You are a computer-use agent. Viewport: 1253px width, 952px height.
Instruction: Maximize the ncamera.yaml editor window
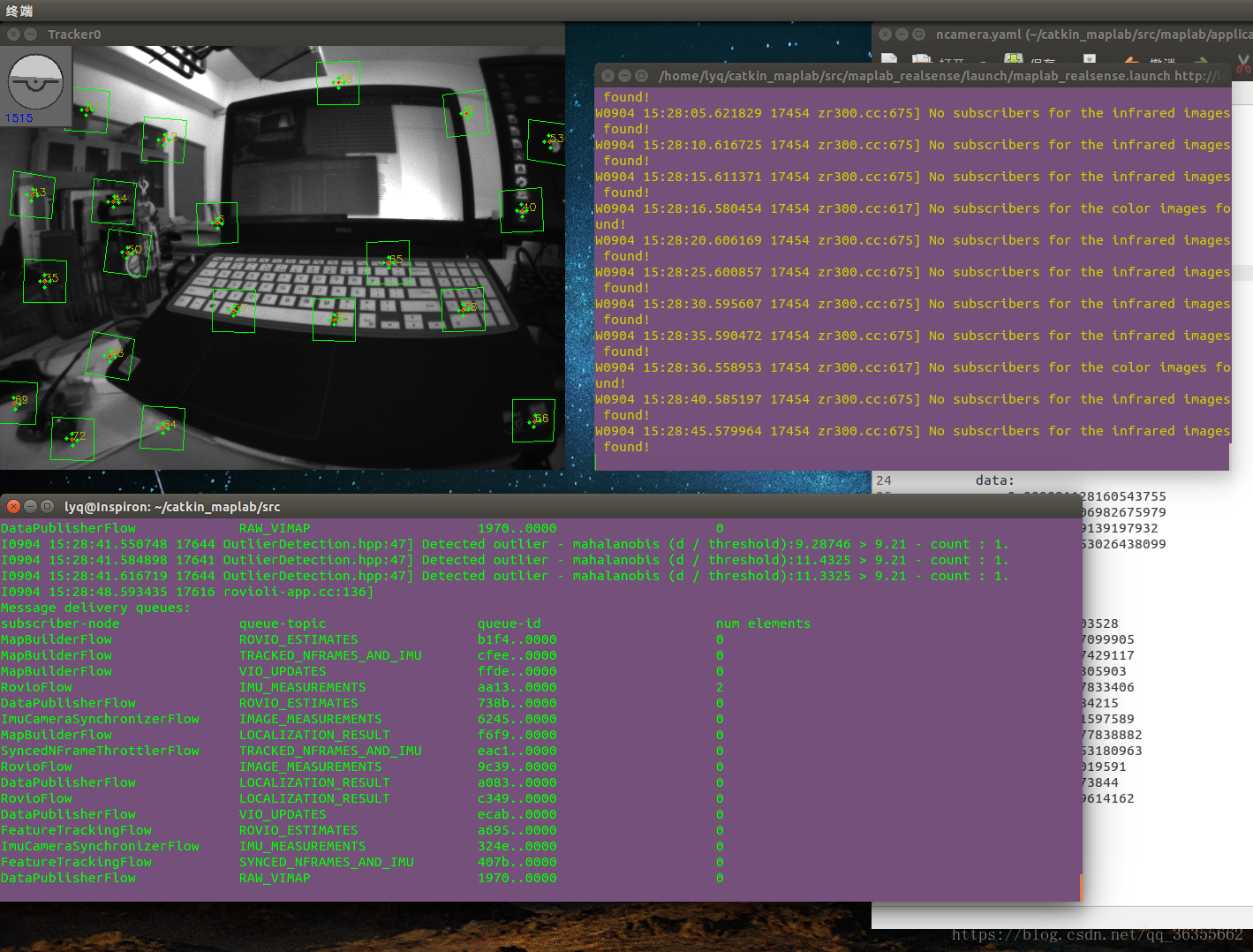[919, 34]
